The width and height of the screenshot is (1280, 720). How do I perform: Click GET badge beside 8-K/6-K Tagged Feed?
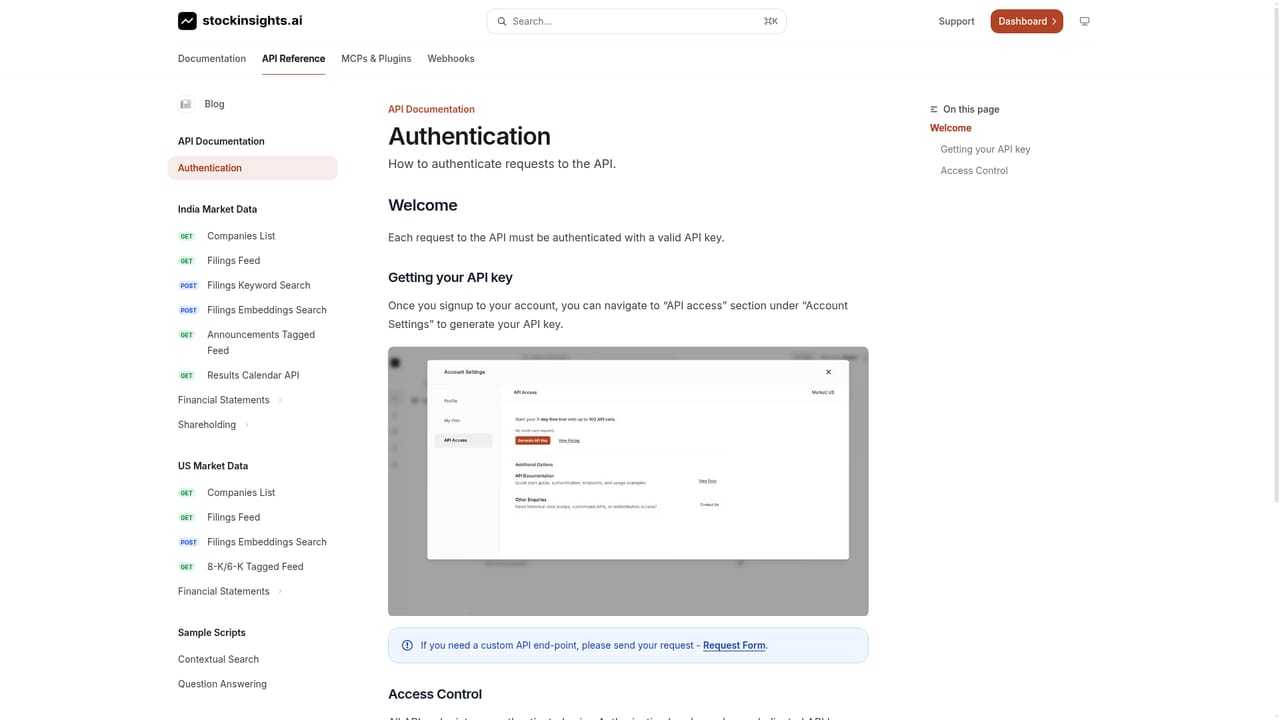tap(187, 567)
